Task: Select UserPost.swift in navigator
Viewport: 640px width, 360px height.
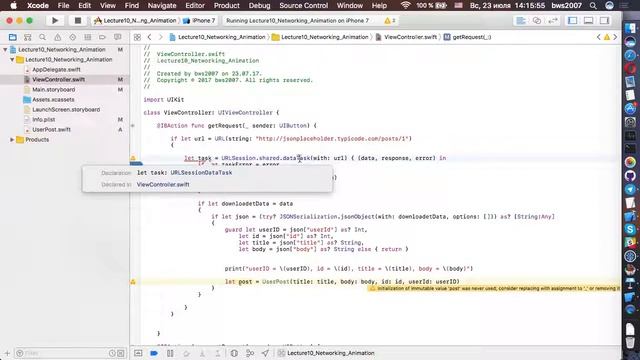Action: pyautogui.click(x=51, y=129)
